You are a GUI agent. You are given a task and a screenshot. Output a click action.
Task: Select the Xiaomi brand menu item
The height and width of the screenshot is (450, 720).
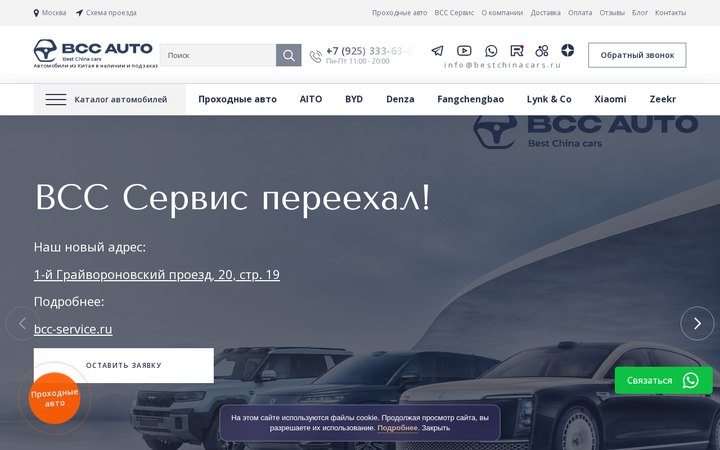(x=610, y=99)
